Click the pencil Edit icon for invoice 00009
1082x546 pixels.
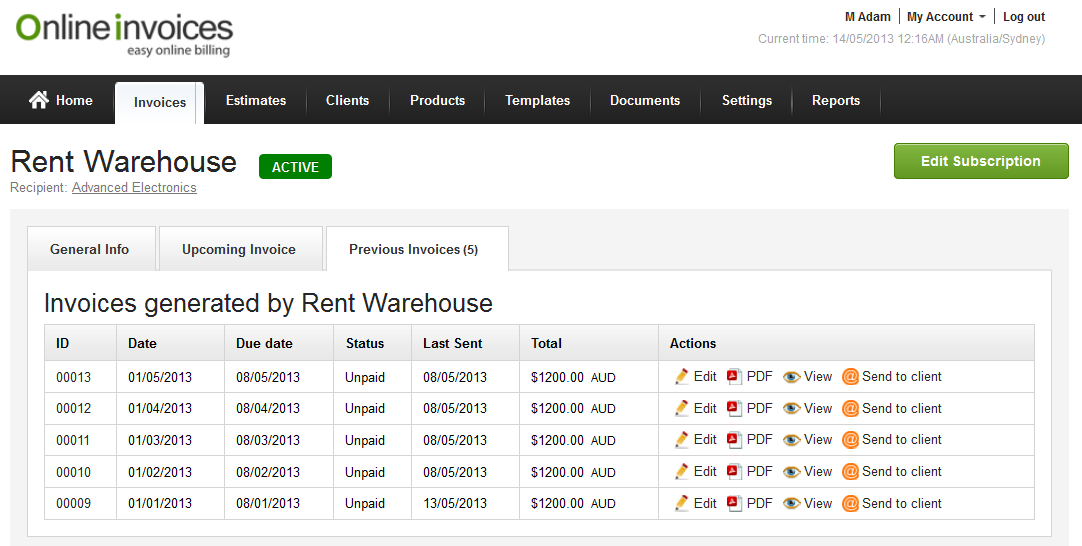682,504
